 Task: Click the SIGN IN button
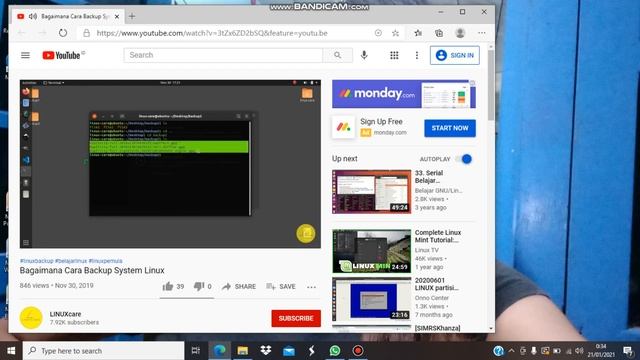(455, 55)
